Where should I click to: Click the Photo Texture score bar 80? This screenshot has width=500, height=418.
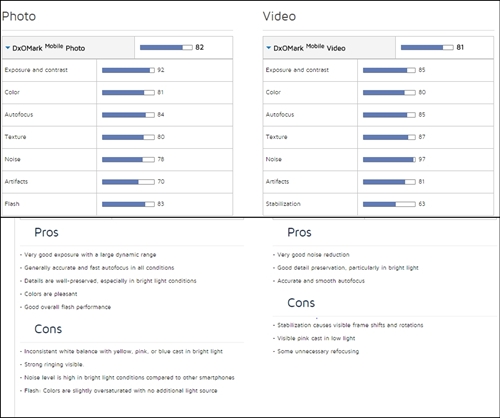point(128,137)
